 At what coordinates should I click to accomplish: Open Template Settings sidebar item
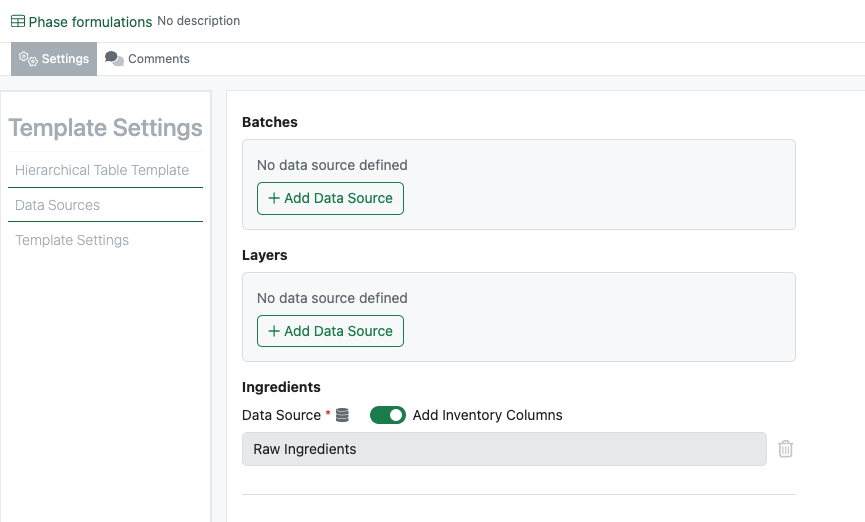point(72,240)
